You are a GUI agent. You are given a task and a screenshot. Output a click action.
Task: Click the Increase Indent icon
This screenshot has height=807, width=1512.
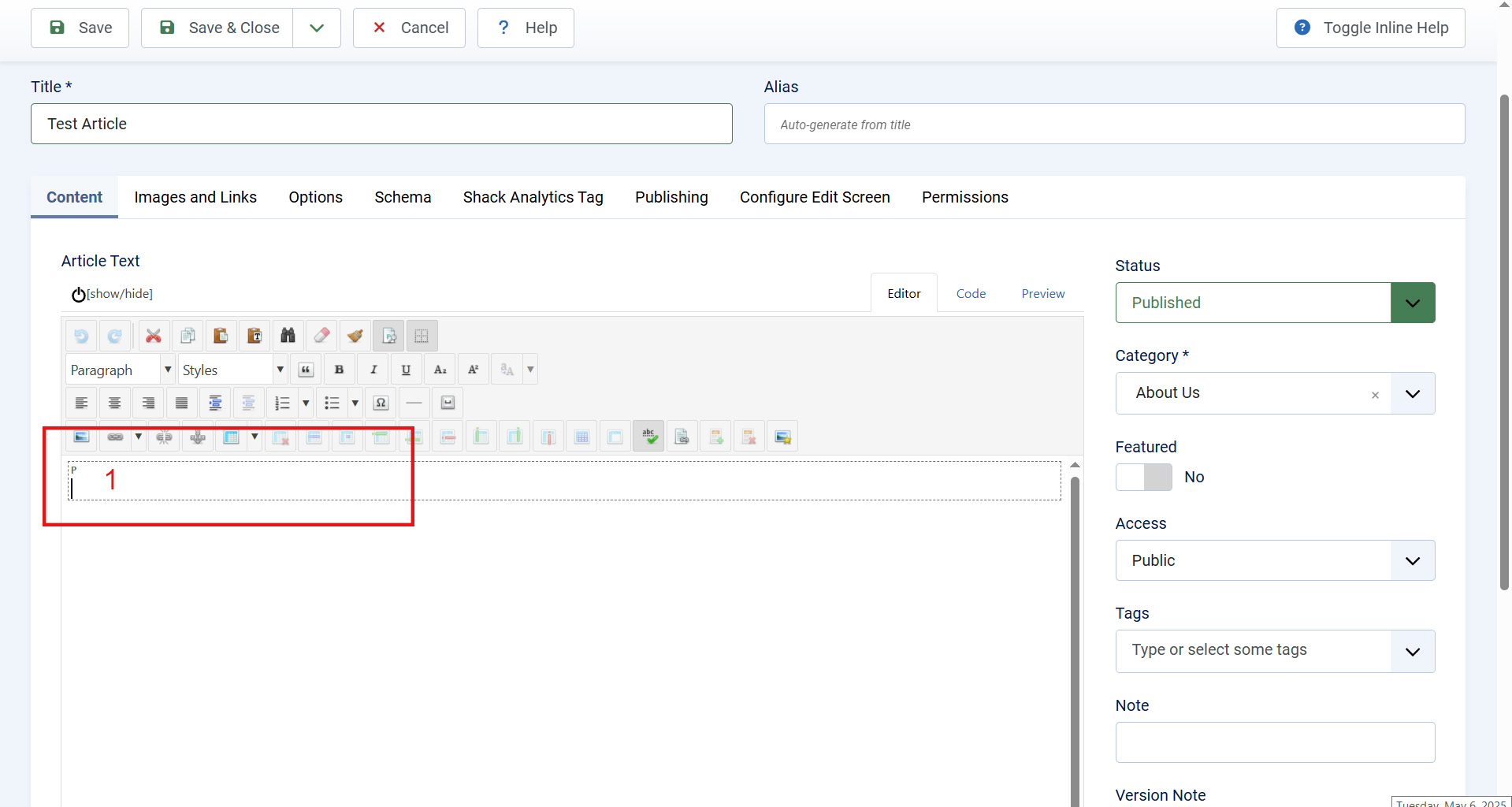[215, 403]
